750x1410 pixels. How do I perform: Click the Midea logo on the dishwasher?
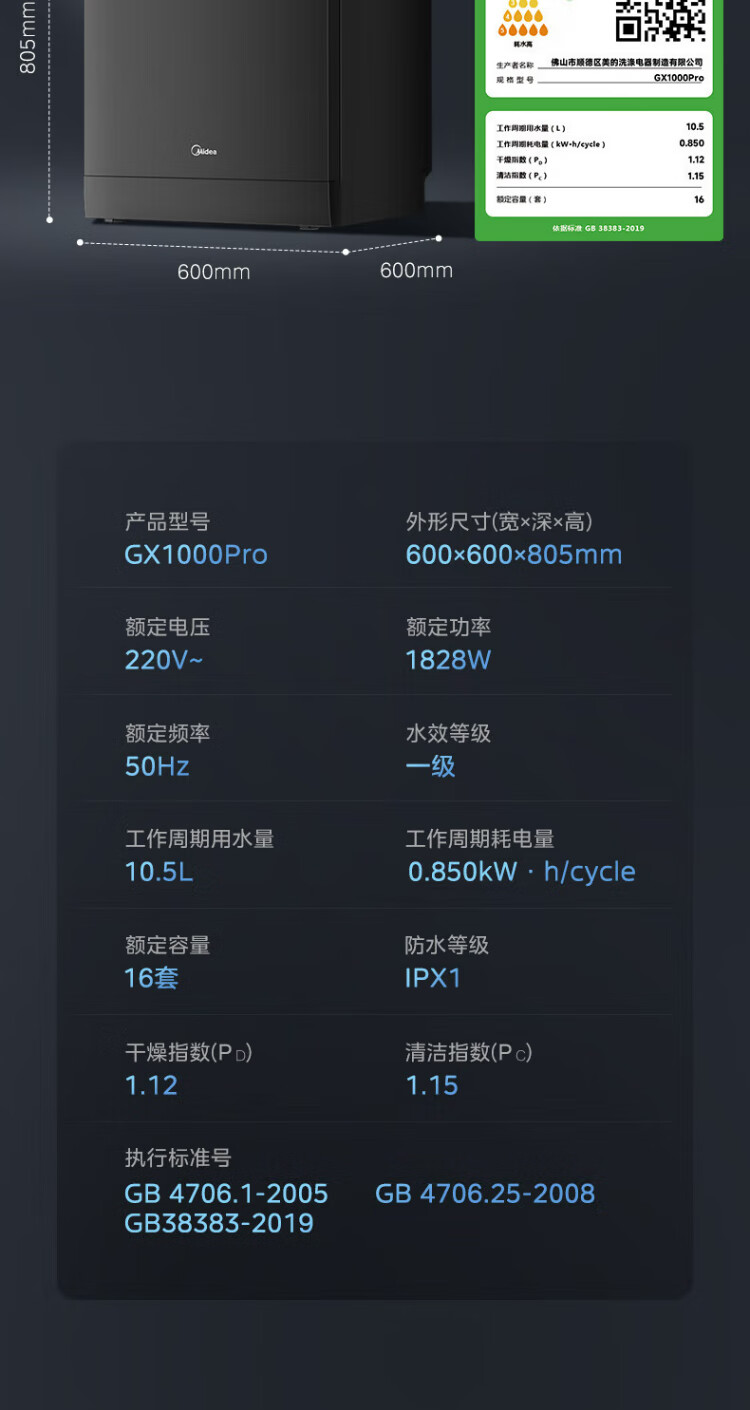[x=204, y=151]
